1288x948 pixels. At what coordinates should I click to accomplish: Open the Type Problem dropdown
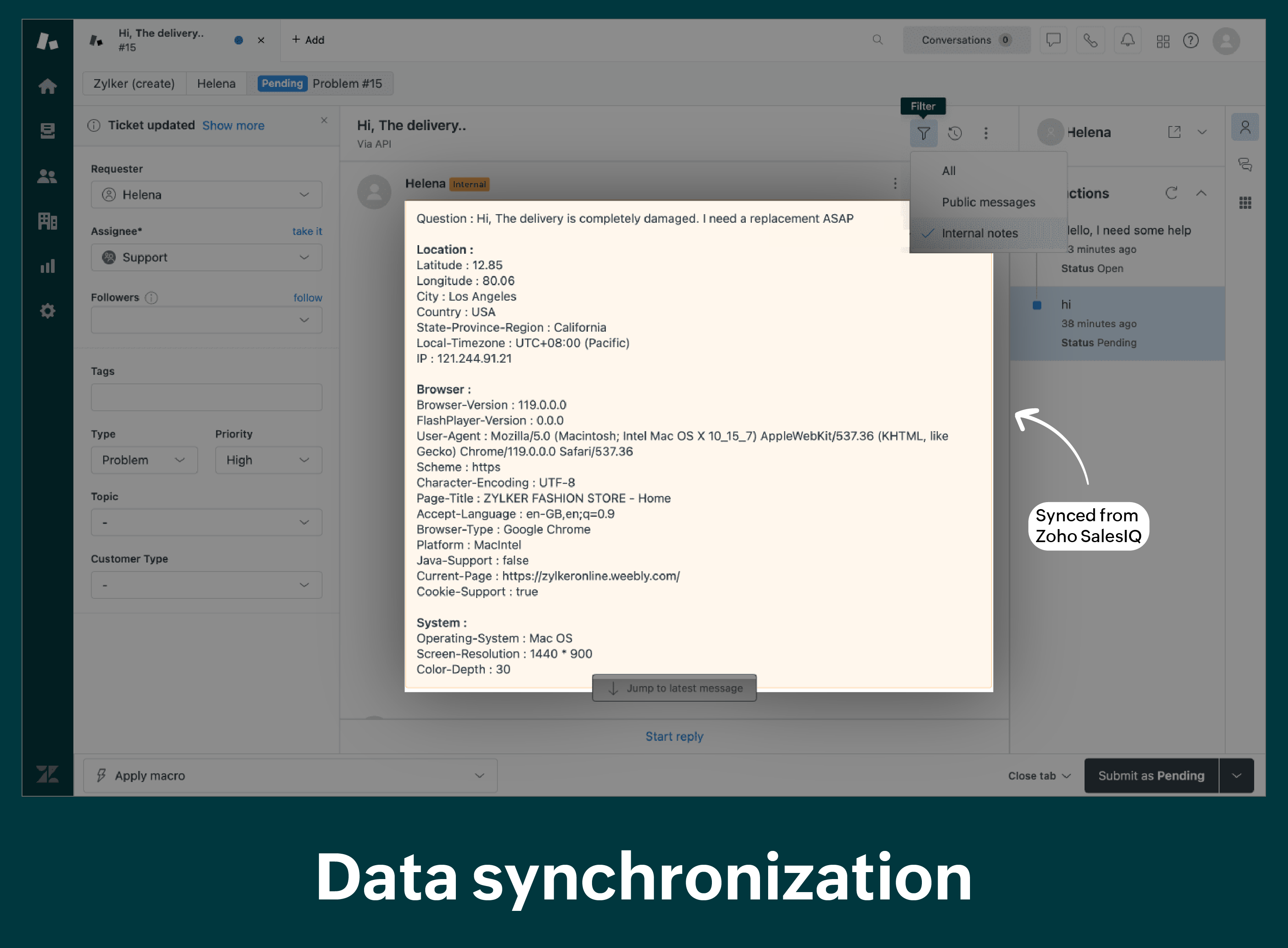coord(144,460)
